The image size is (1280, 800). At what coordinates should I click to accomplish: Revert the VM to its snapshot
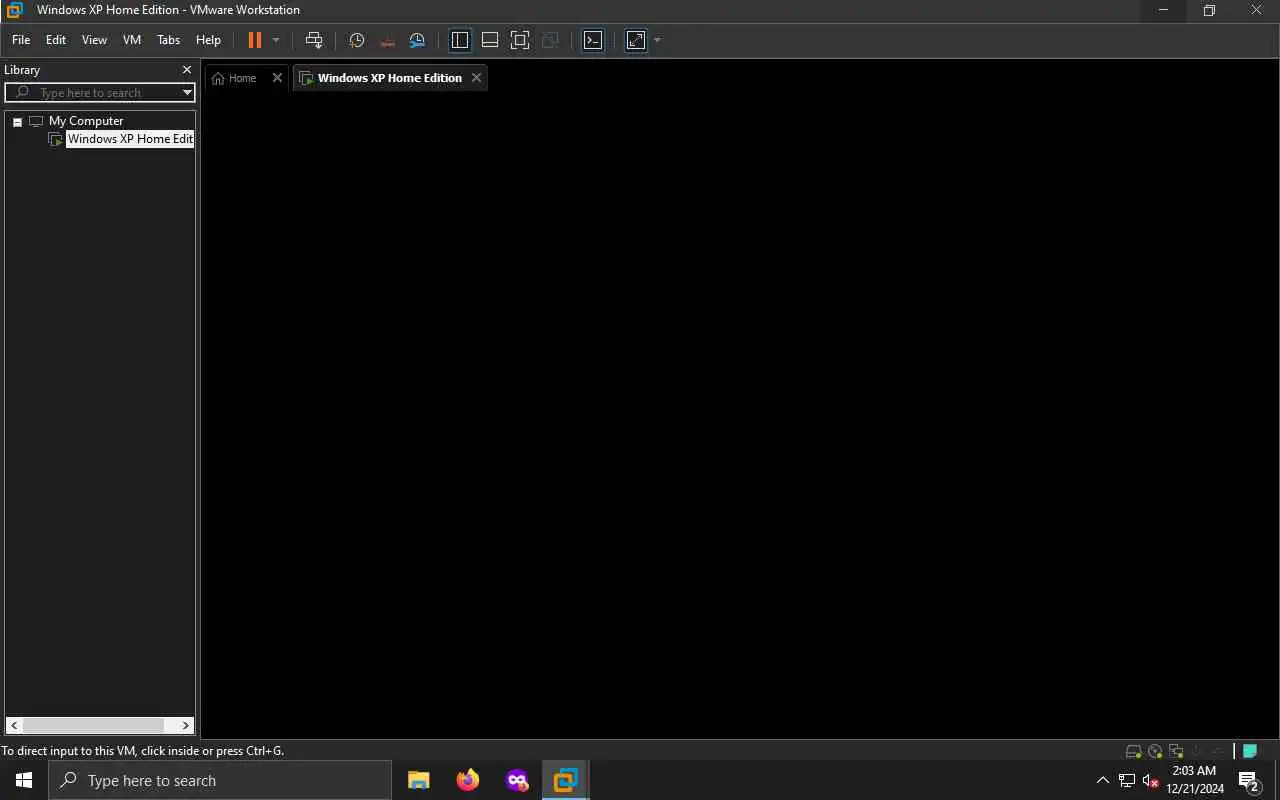tap(387, 40)
